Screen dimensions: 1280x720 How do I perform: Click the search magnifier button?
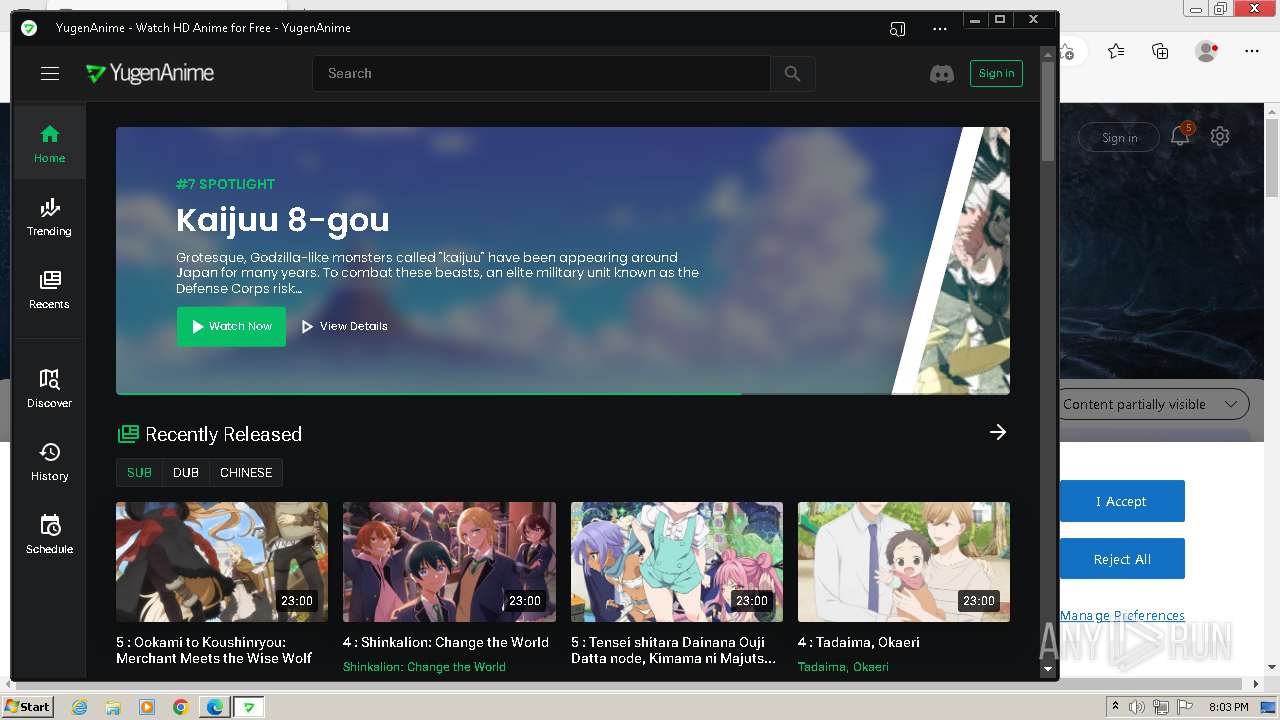(x=793, y=73)
